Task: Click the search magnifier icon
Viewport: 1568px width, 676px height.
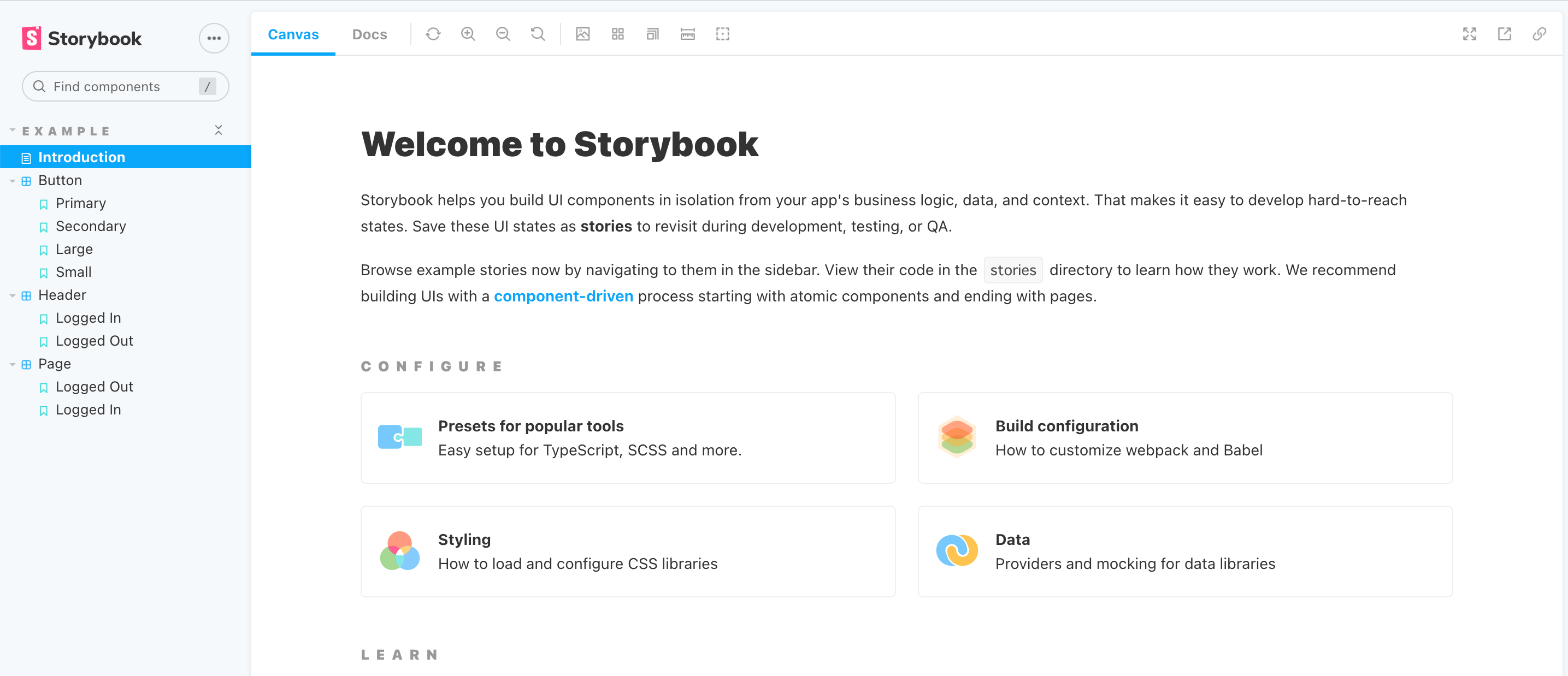Action: tap(39, 86)
